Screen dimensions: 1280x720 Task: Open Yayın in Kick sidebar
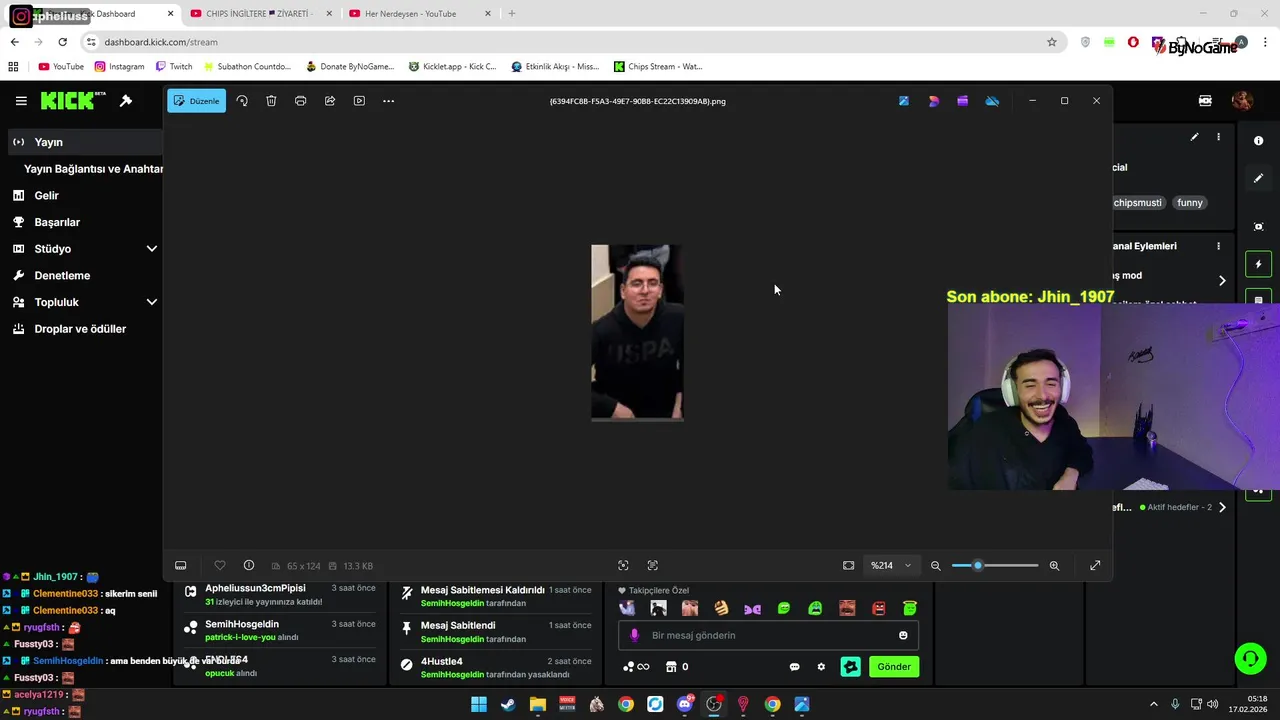pyautogui.click(x=85, y=142)
